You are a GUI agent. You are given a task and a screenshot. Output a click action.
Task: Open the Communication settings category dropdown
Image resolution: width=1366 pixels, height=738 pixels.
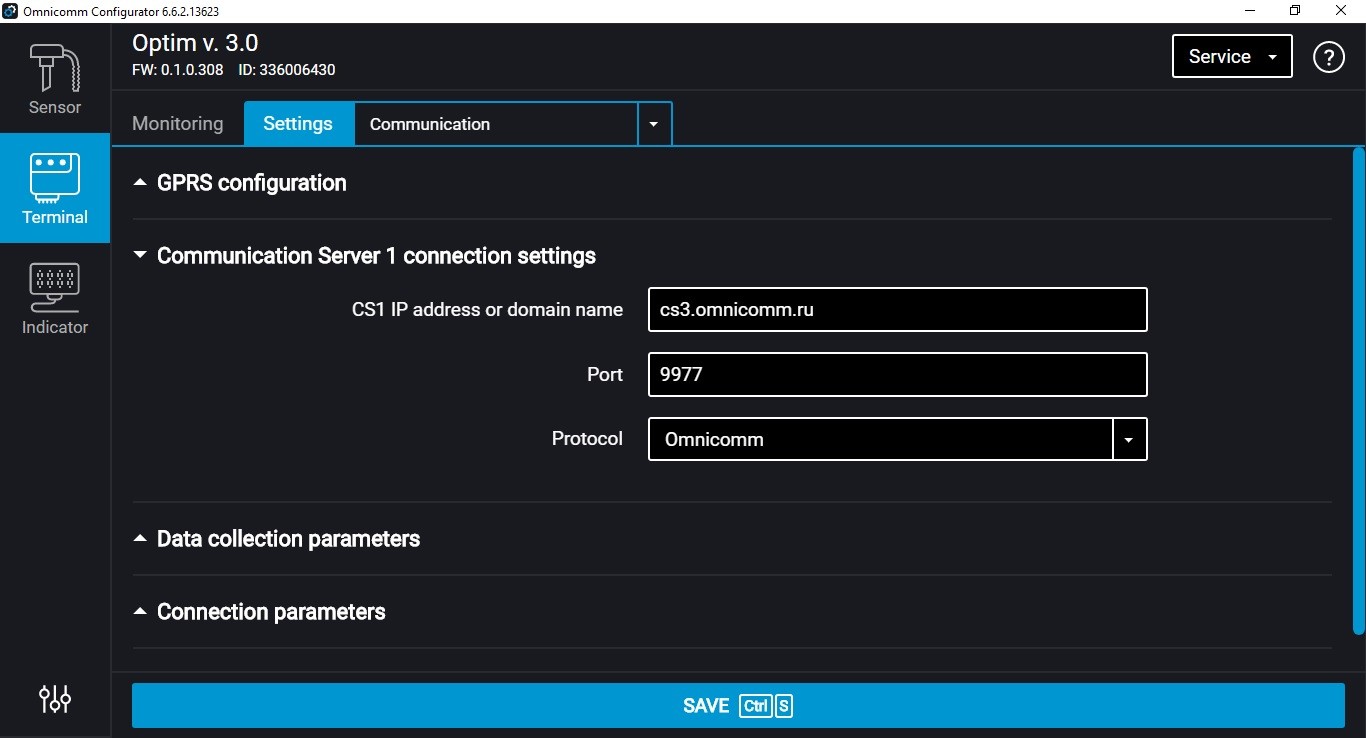click(654, 123)
